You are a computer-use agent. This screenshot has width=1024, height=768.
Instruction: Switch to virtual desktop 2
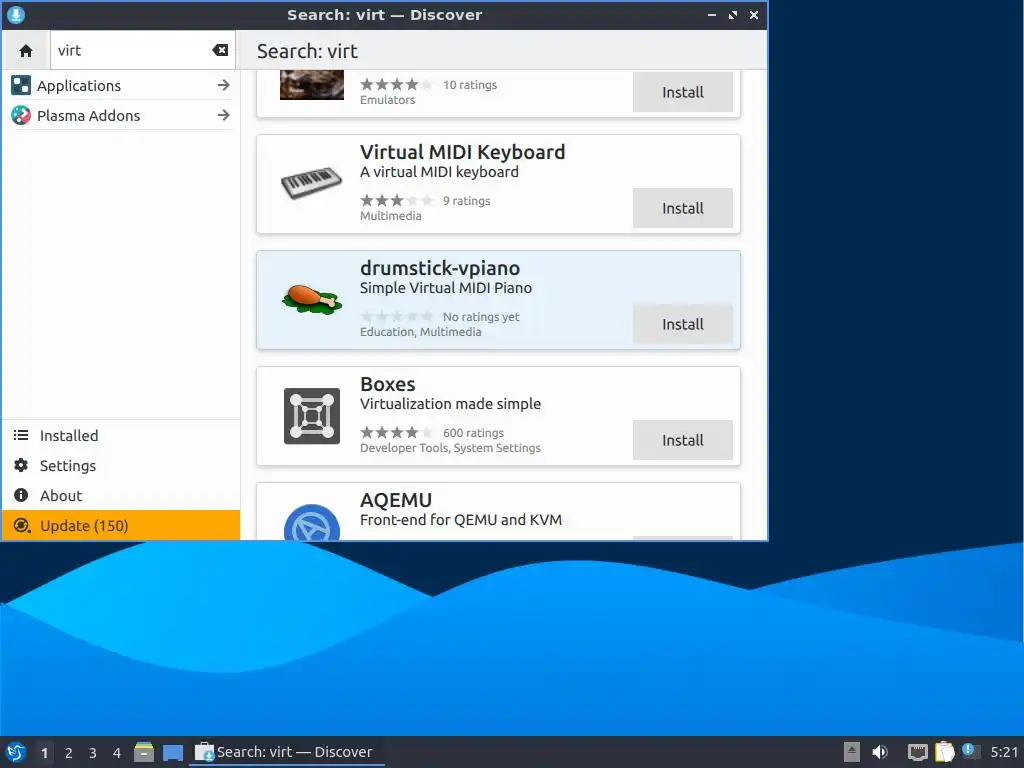click(x=69, y=753)
